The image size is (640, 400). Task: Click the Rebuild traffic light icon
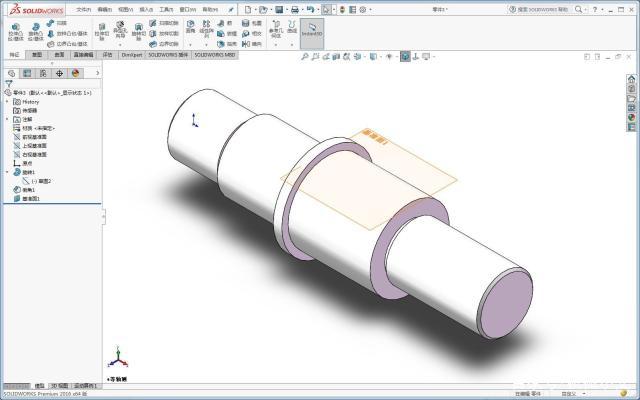coord(342,9)
